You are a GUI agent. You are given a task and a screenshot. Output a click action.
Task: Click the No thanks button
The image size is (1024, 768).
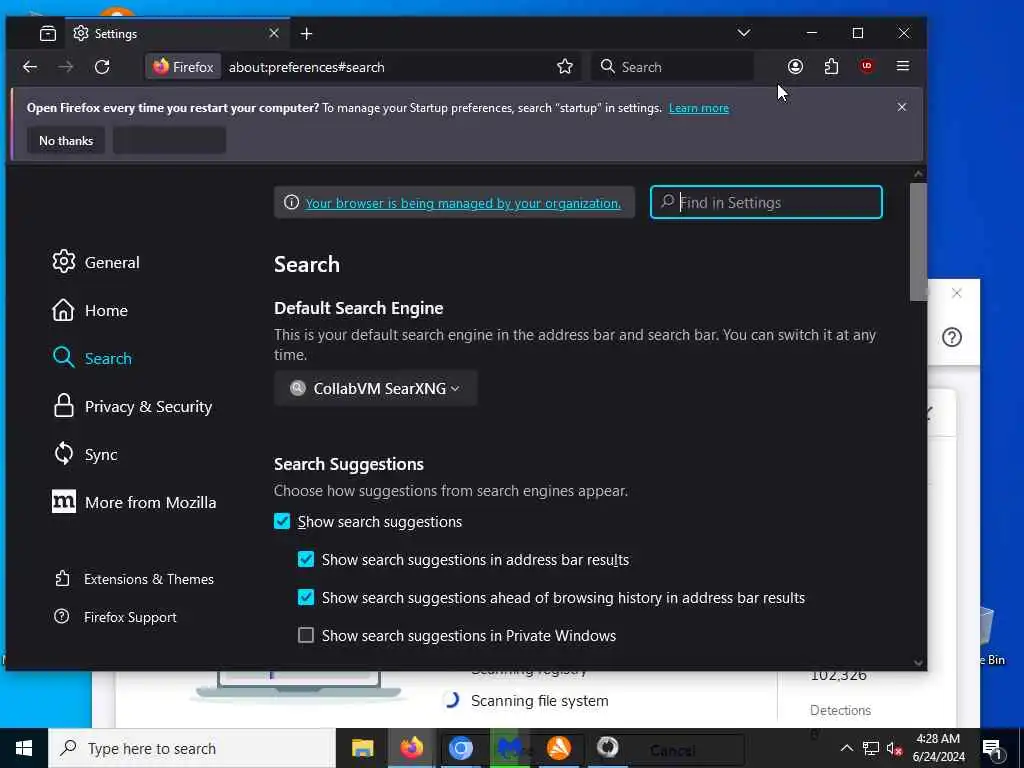(66, 140)
